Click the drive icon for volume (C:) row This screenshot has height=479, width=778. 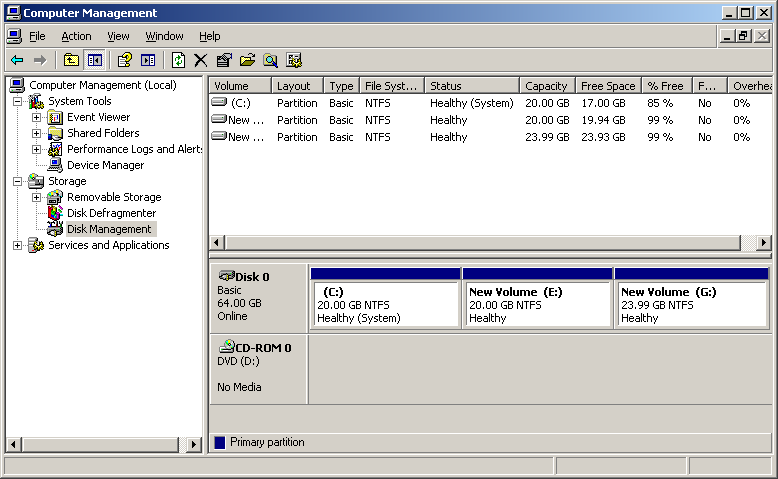(219, 102)
